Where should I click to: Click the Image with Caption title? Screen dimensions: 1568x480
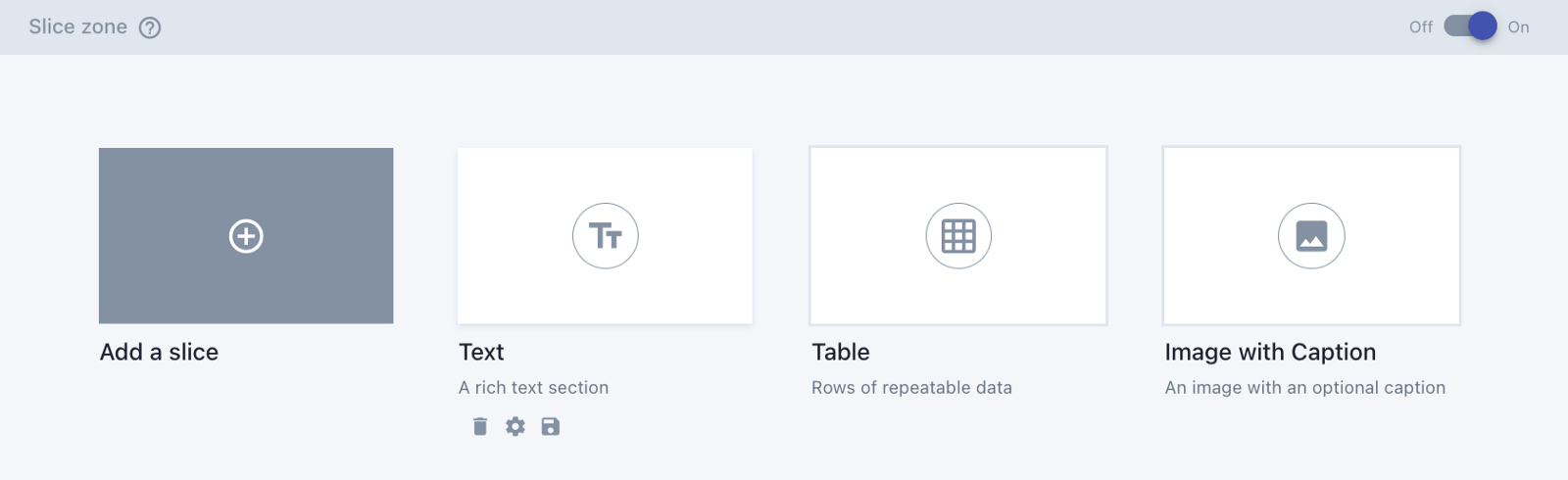(x=1270, y=353)
